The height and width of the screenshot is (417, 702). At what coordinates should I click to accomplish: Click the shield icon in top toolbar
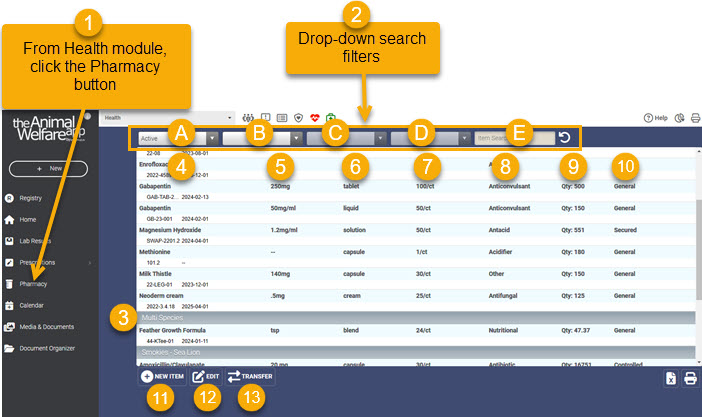tap(298, 118)
